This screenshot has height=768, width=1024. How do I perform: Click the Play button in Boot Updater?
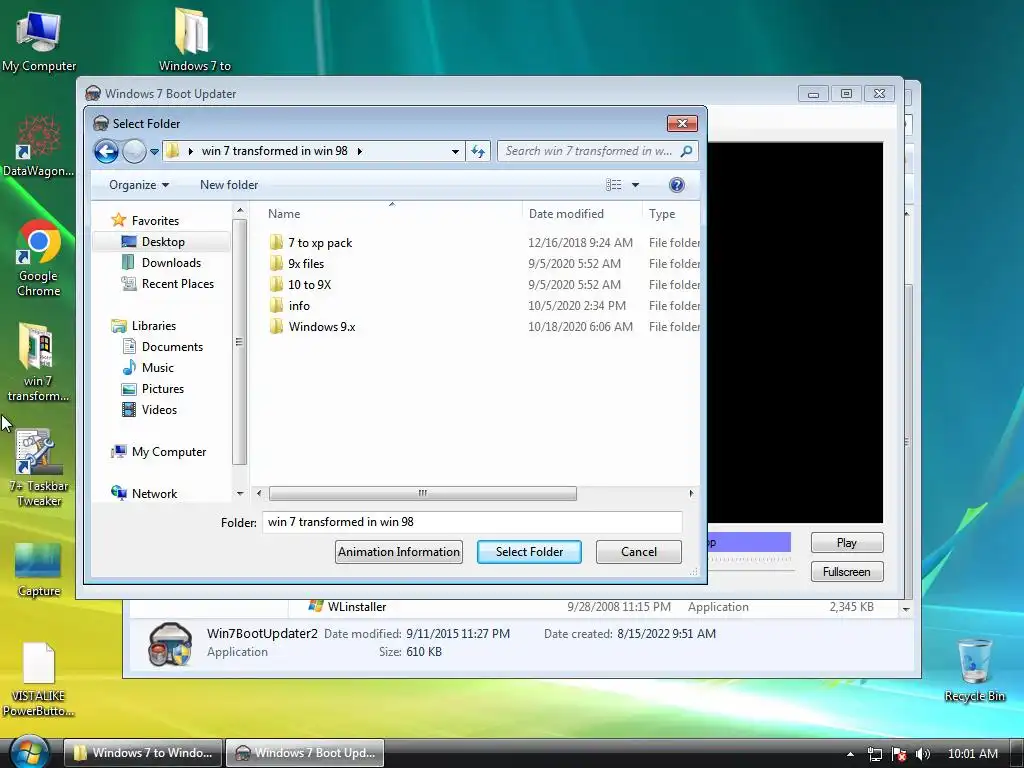tap(847, 543)
